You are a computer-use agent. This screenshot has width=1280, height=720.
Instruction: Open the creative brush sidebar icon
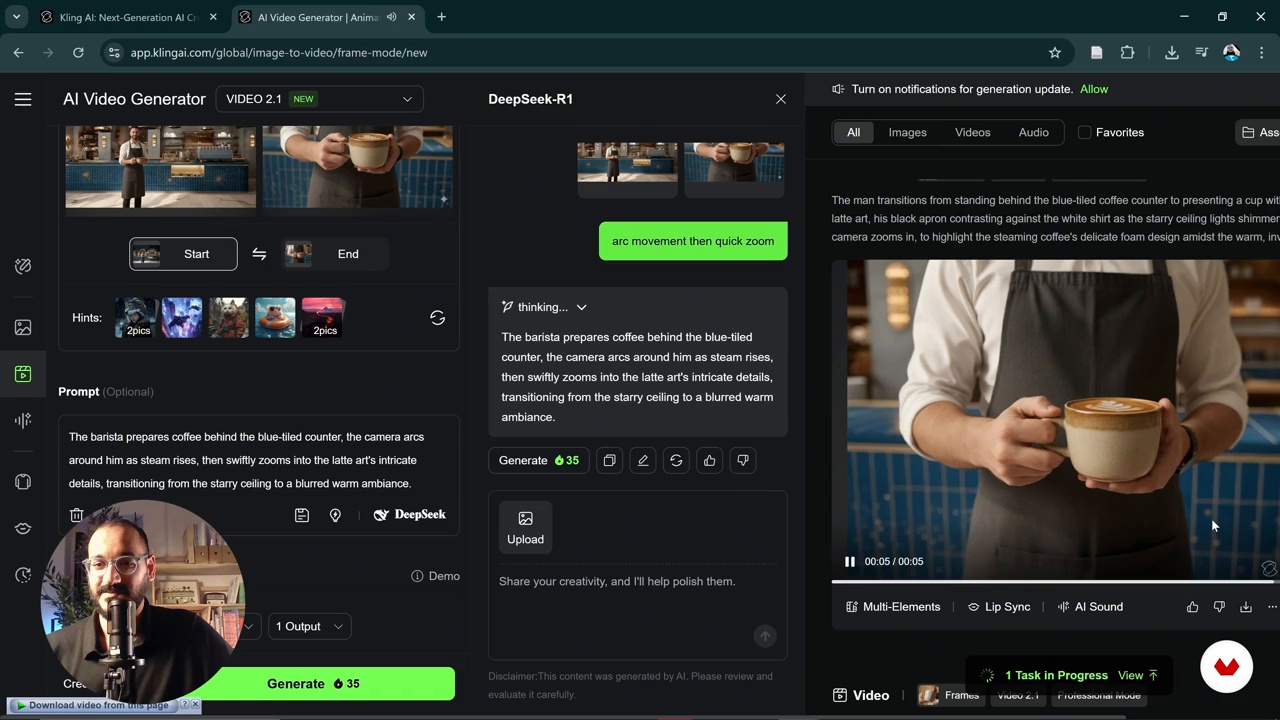point(23,266)
